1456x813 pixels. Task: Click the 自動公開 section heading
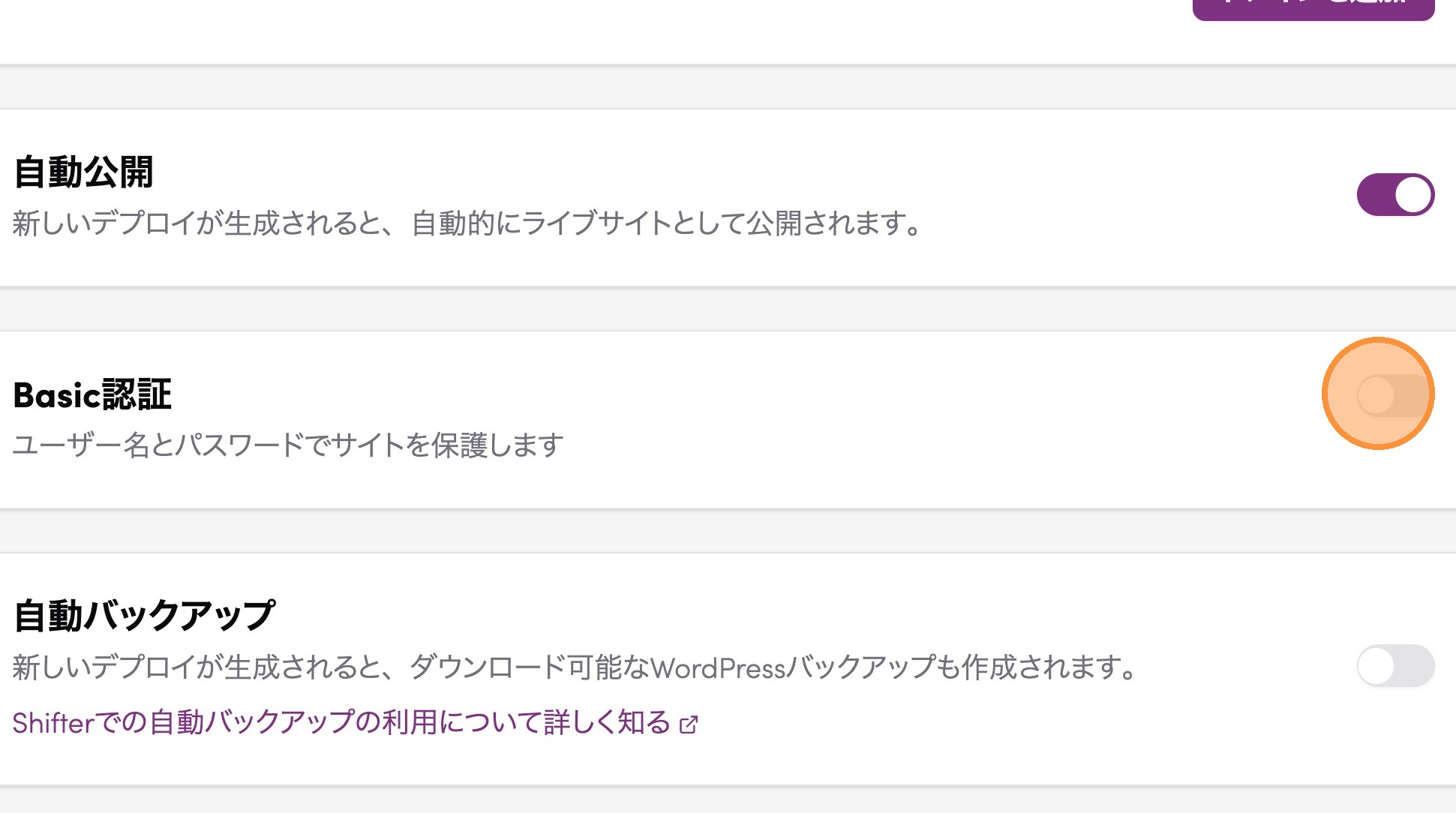[84, 172]
